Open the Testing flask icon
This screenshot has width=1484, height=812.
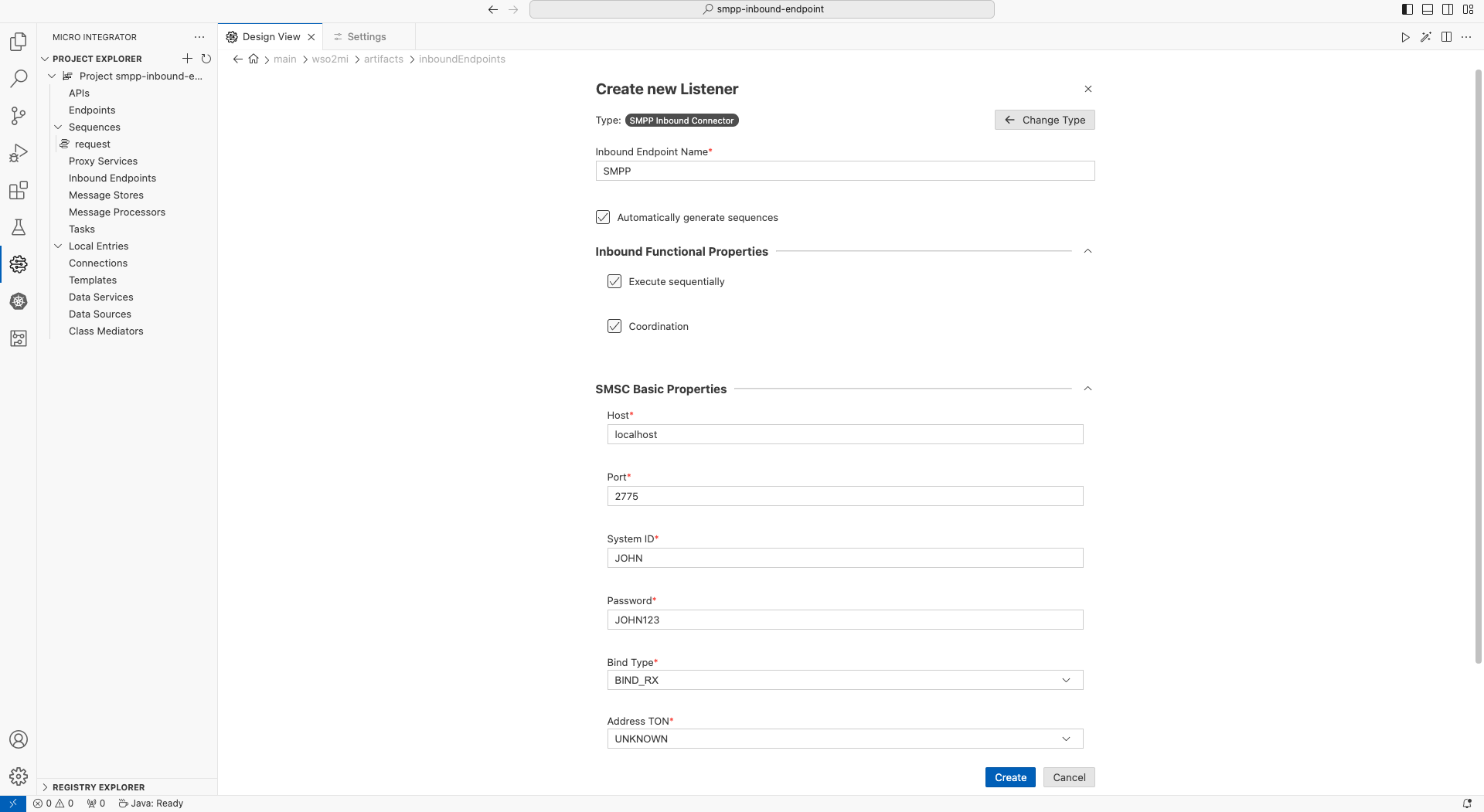(x=19, y=226)
